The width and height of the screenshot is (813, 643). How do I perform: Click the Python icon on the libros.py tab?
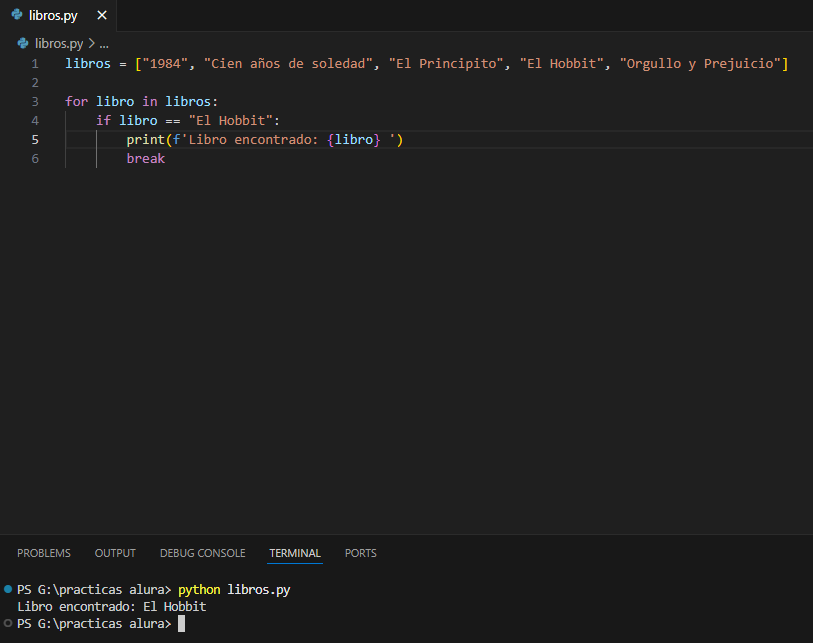pyautogui.click(x=17, y=16)
